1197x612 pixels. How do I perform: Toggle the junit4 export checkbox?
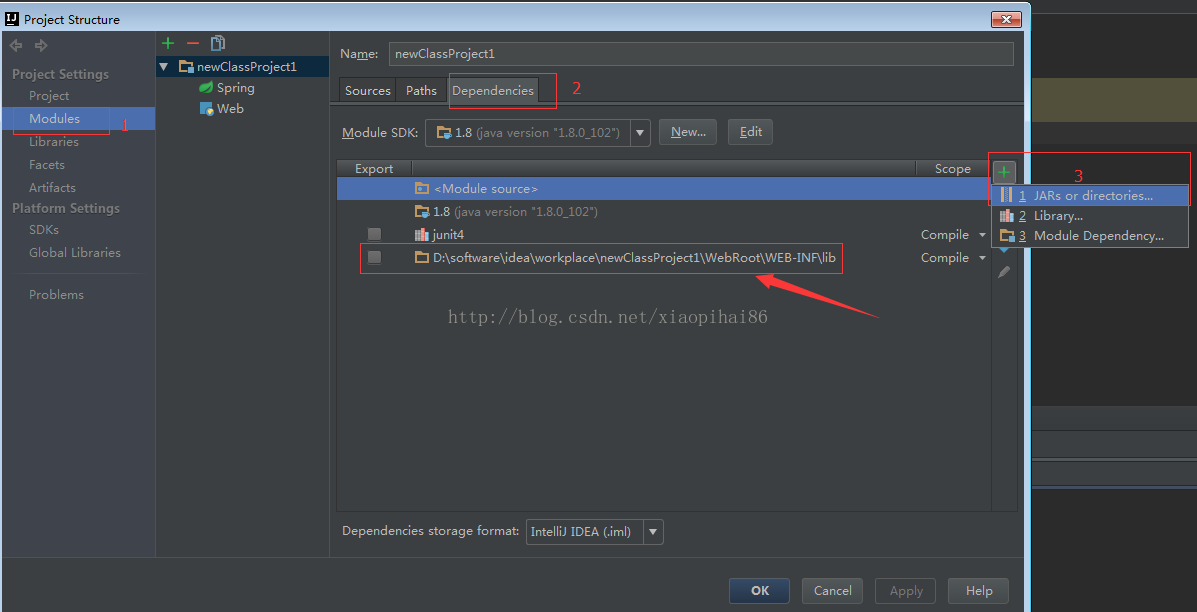click(374, 235)
